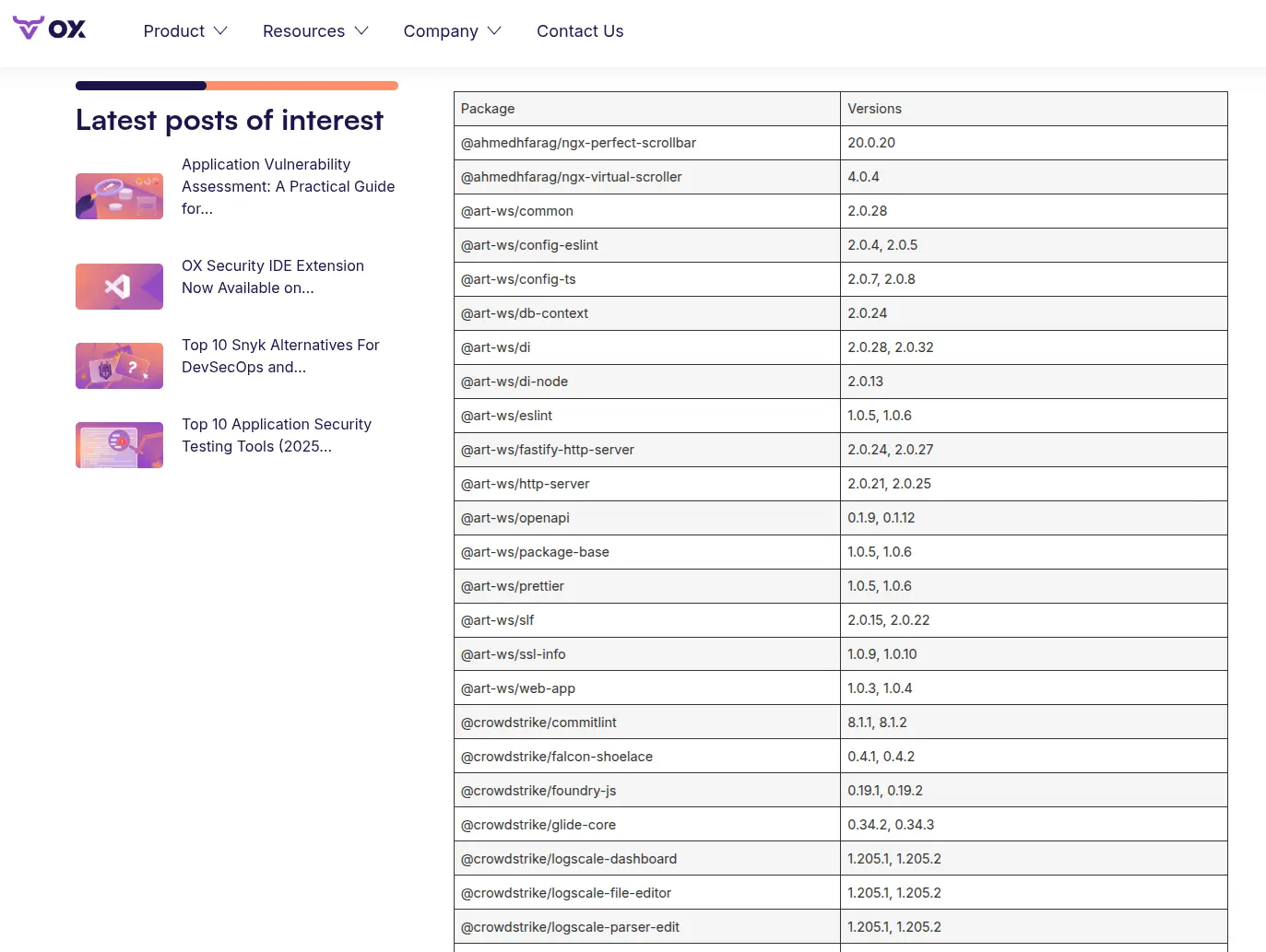Viewport: 1266px width, 952px height.
Task: Select the @art-ws/openapi package cell
Action: [647, 518]
